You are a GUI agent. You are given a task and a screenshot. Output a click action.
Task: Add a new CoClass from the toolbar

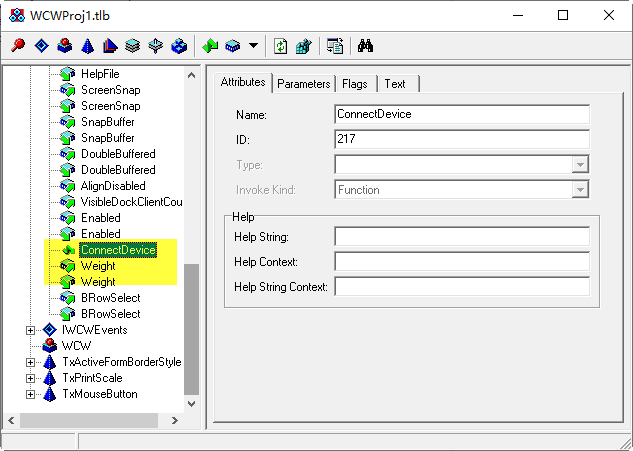click(65, 46)
